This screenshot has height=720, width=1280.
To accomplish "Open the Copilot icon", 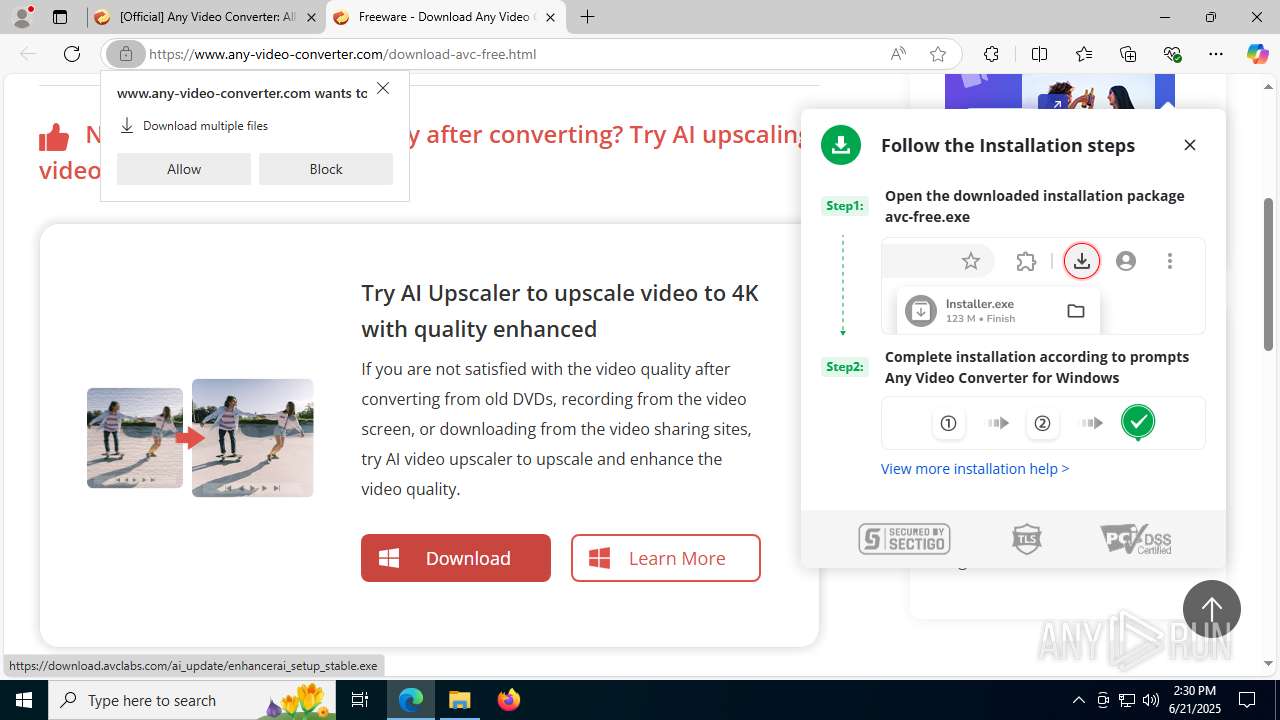I will (1257, 54).
